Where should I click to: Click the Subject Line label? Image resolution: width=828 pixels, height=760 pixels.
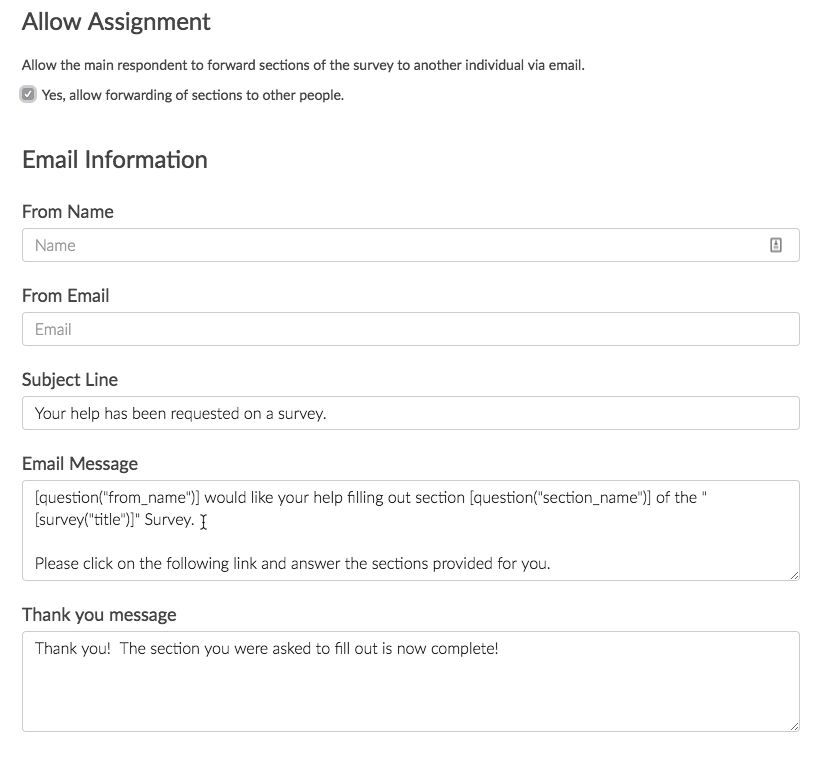click(70, 380)
